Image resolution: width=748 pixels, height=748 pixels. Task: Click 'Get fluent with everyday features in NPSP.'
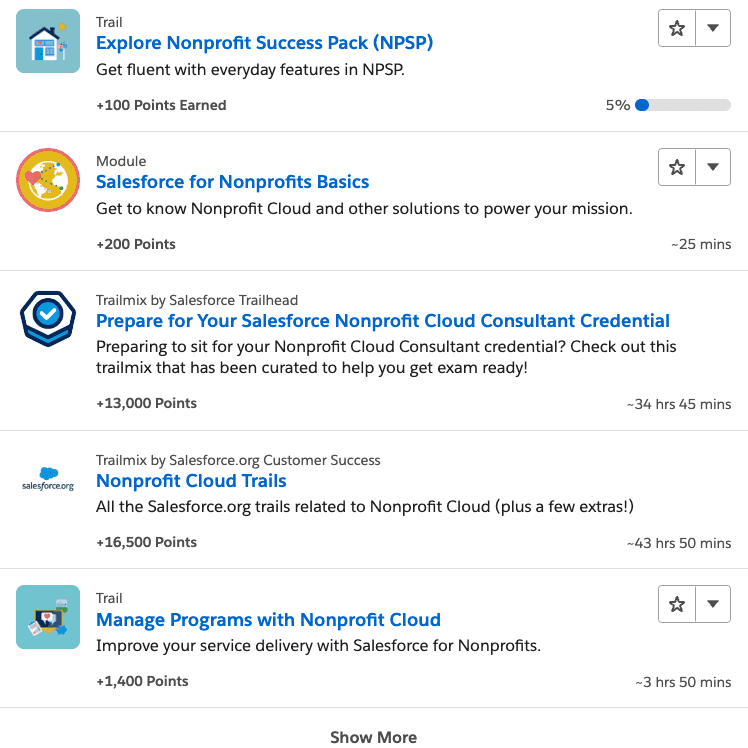tap(250, 70)
